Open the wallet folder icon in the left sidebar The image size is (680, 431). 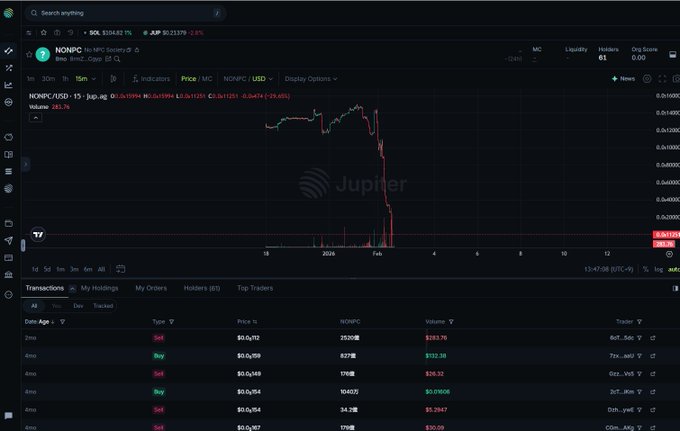(x=9, y=223)
